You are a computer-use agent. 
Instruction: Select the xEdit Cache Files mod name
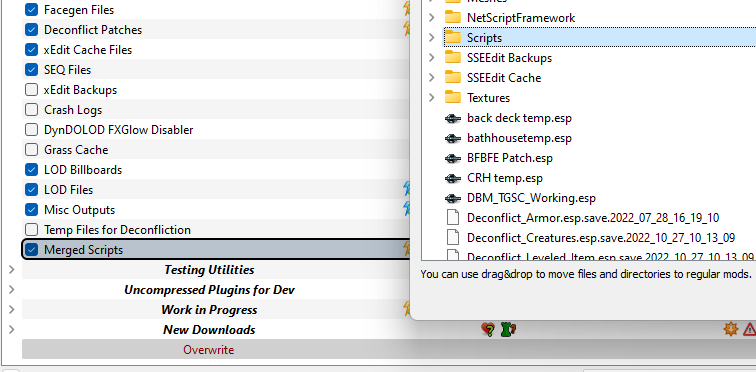(x=88, y=50)
